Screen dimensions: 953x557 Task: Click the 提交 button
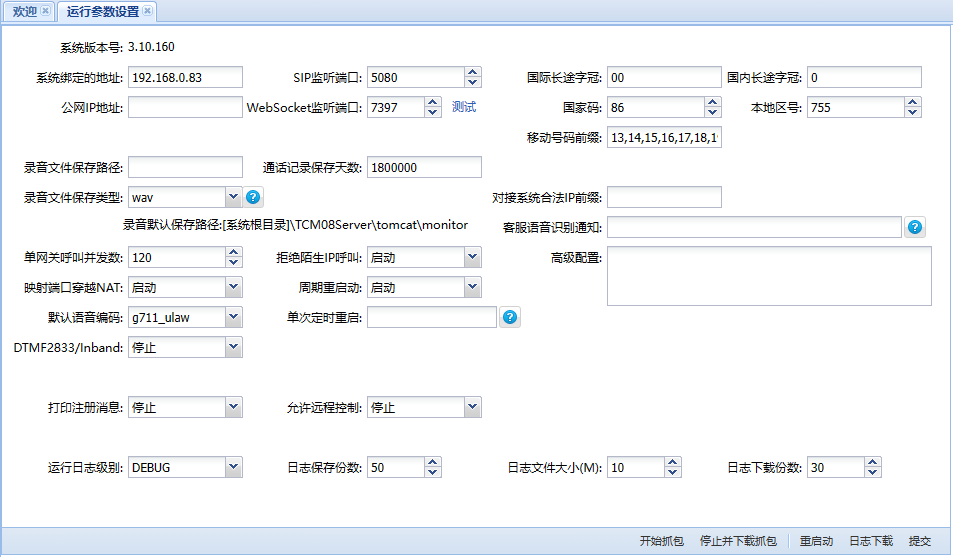point(919,541)
